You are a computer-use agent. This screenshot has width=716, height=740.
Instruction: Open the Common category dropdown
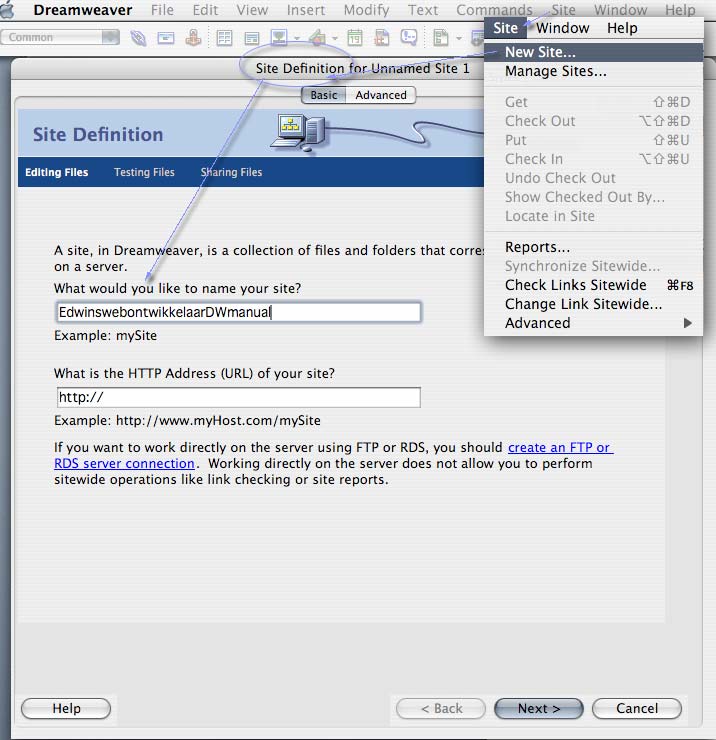(x=60, y=37)
